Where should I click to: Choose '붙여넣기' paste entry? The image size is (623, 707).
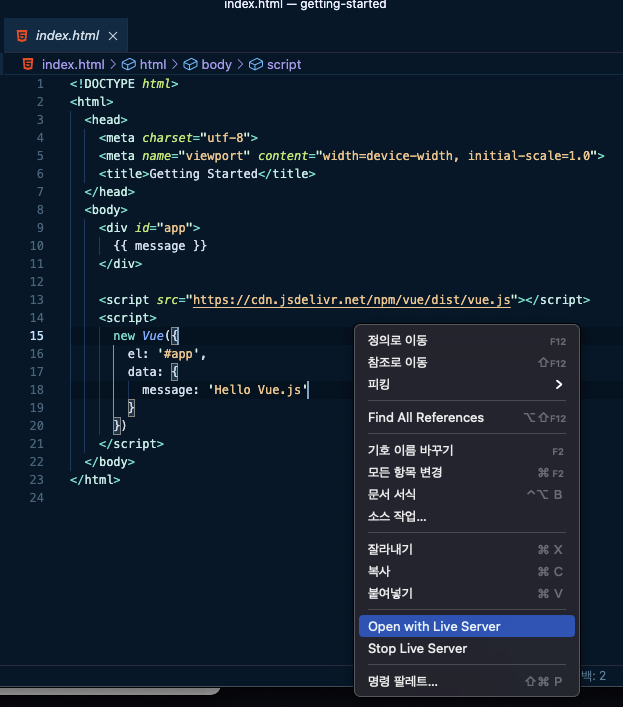coord(467,594)
